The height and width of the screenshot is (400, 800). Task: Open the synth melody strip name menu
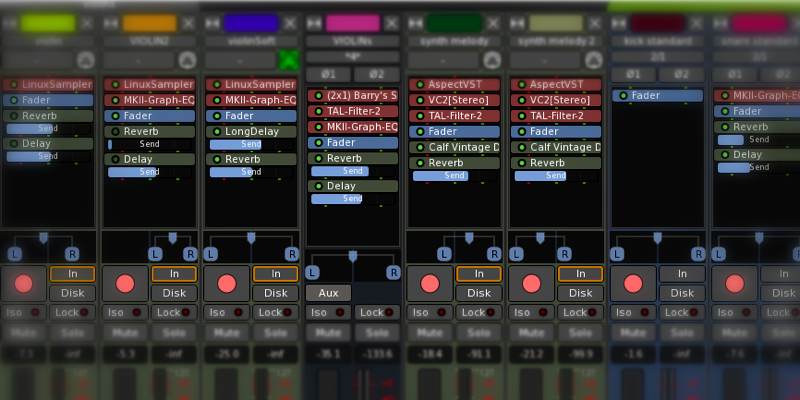point(454,41)
